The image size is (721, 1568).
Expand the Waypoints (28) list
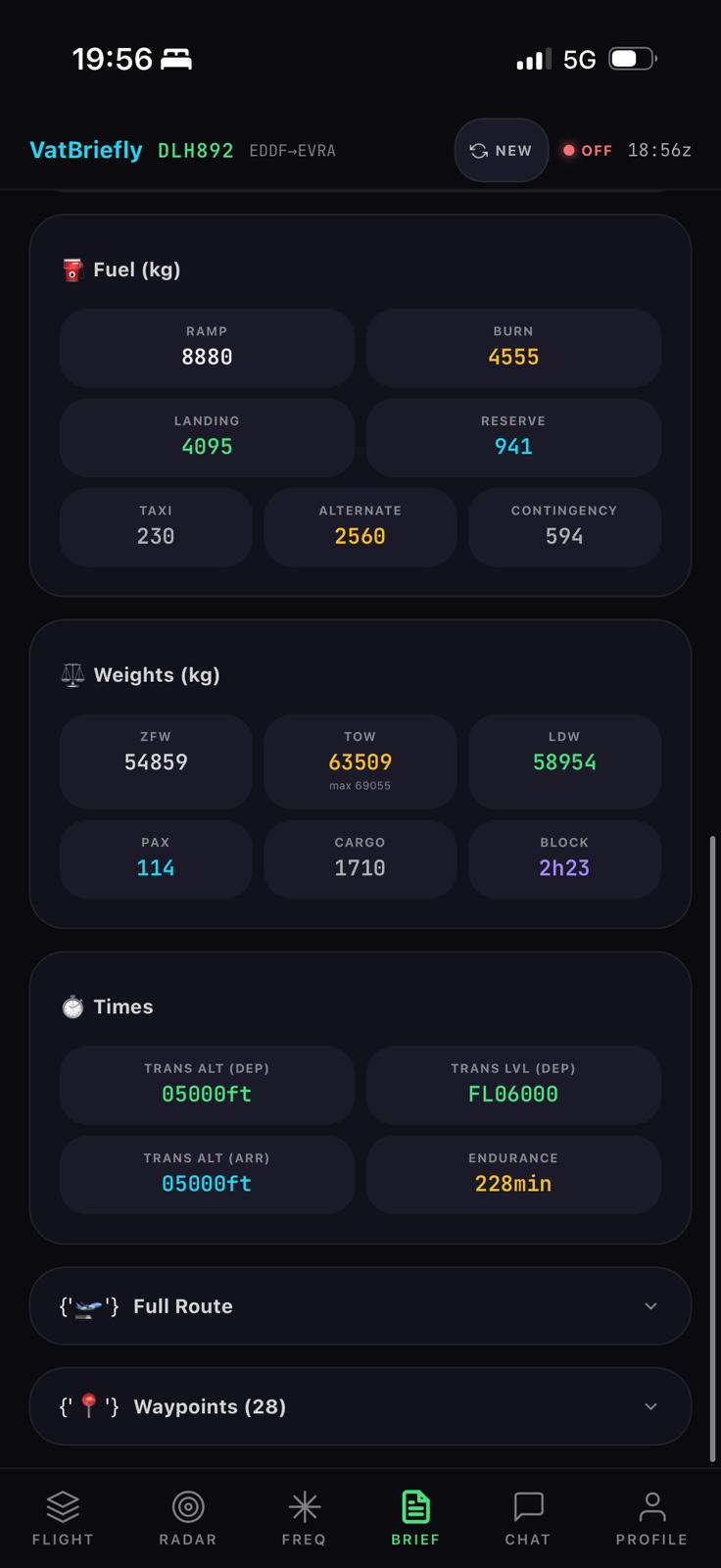click(x=360, y=1406)
